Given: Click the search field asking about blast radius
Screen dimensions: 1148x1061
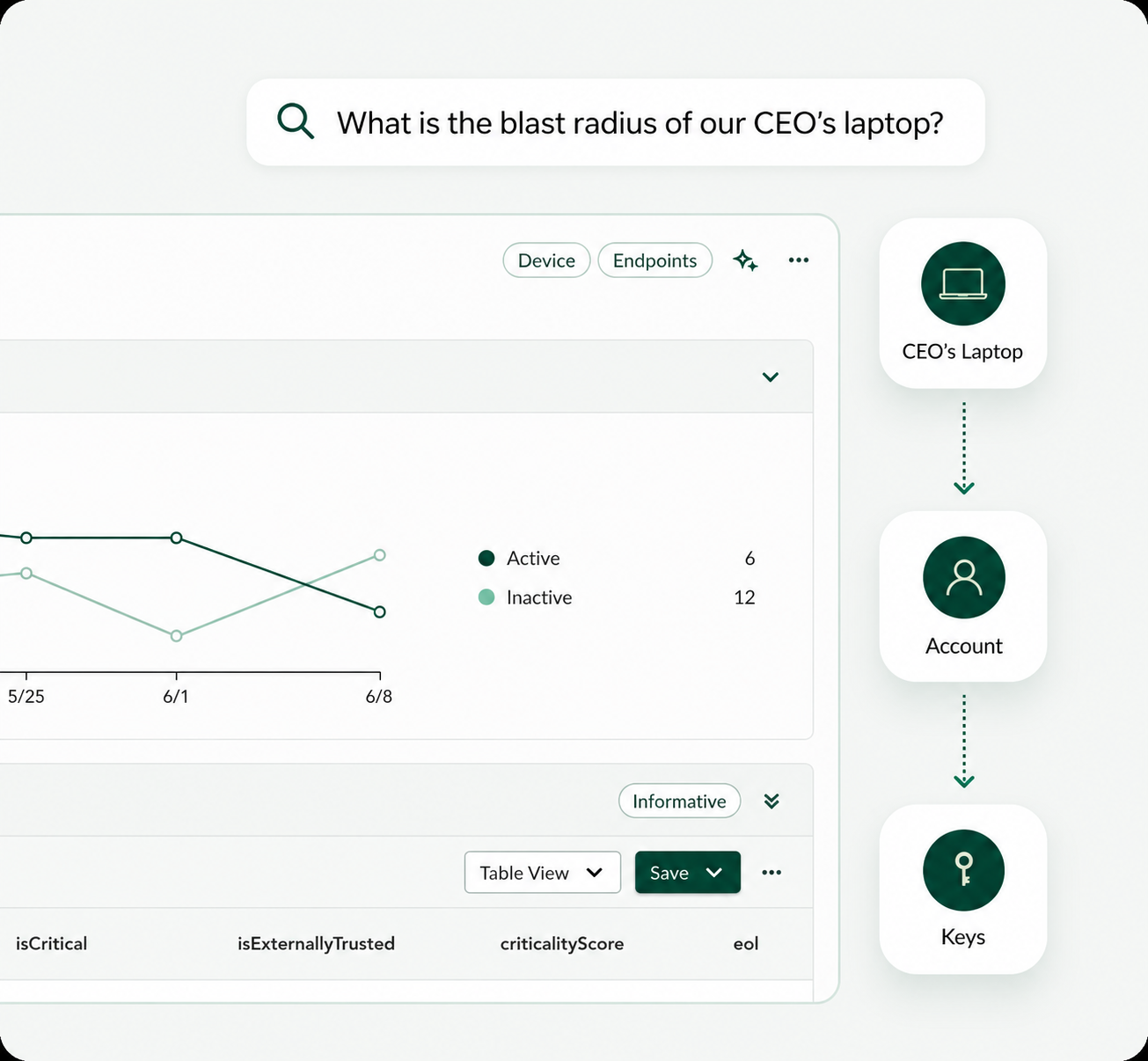Looking at the screenshot, I should [x=616, y=122].
